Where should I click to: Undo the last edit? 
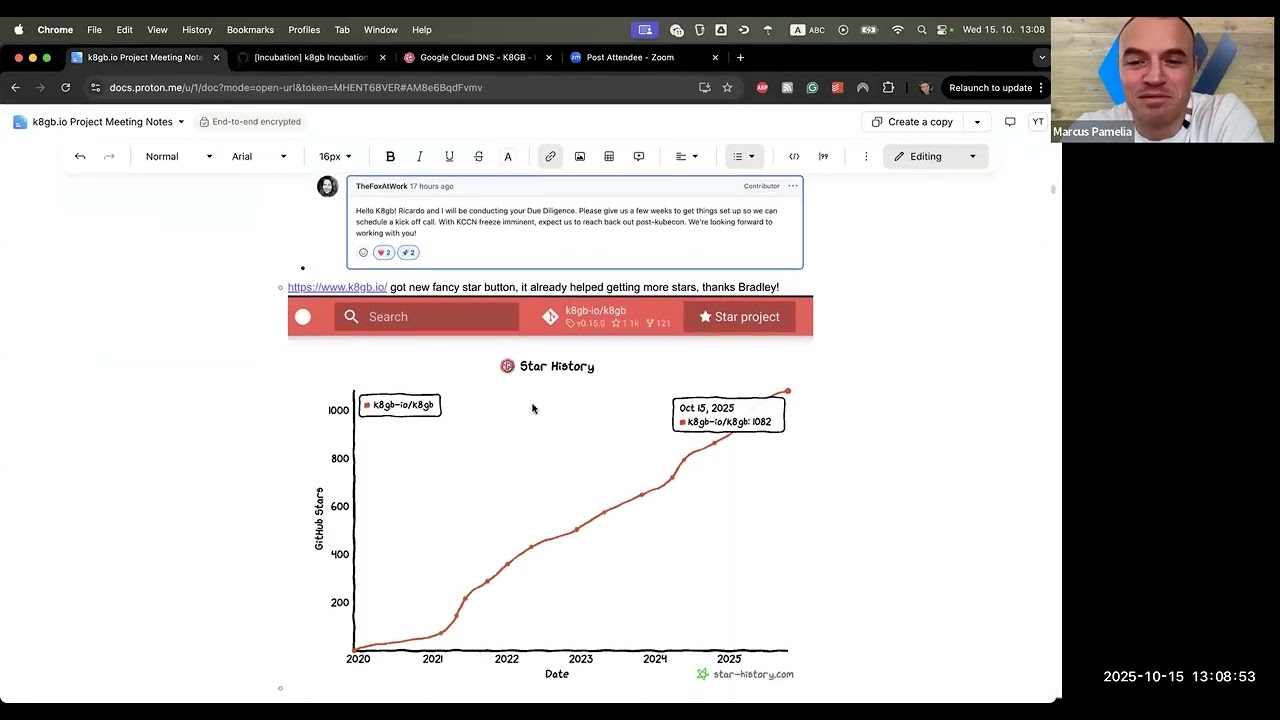[x=80, y=156]
